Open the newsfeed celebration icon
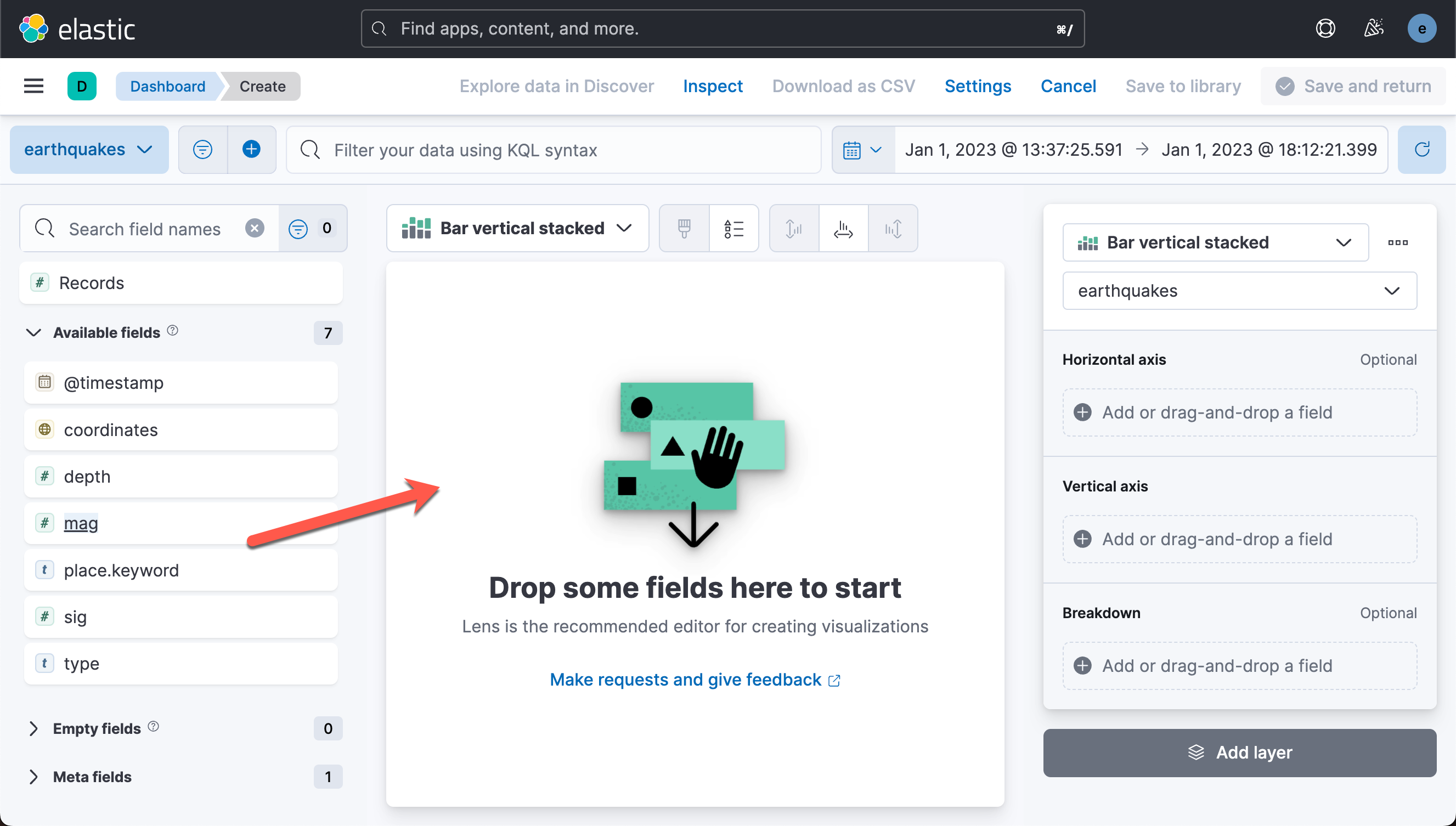This screenshot has height=826, width=1456. [x=1374, y=29]
